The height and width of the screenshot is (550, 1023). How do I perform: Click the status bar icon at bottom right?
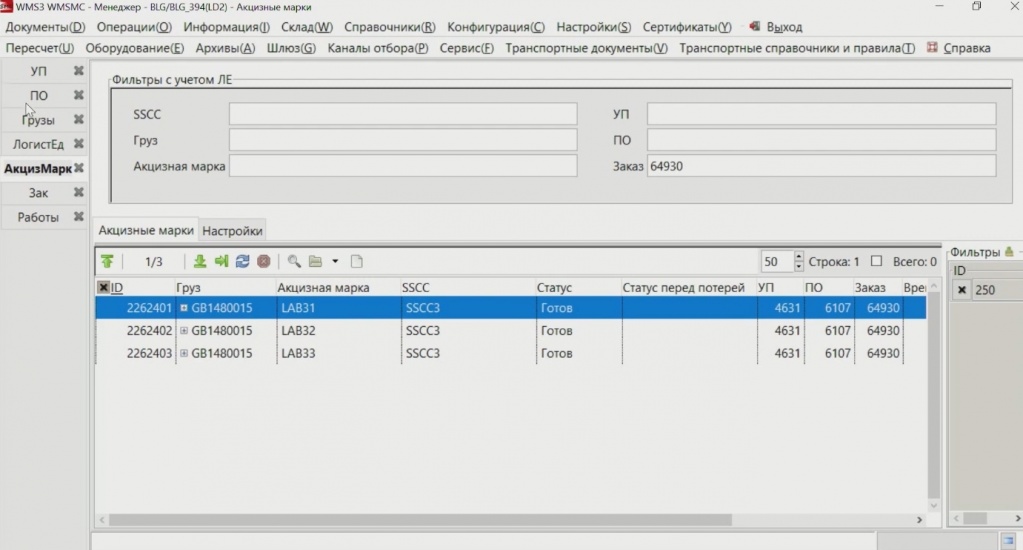tap(1009, 541)
